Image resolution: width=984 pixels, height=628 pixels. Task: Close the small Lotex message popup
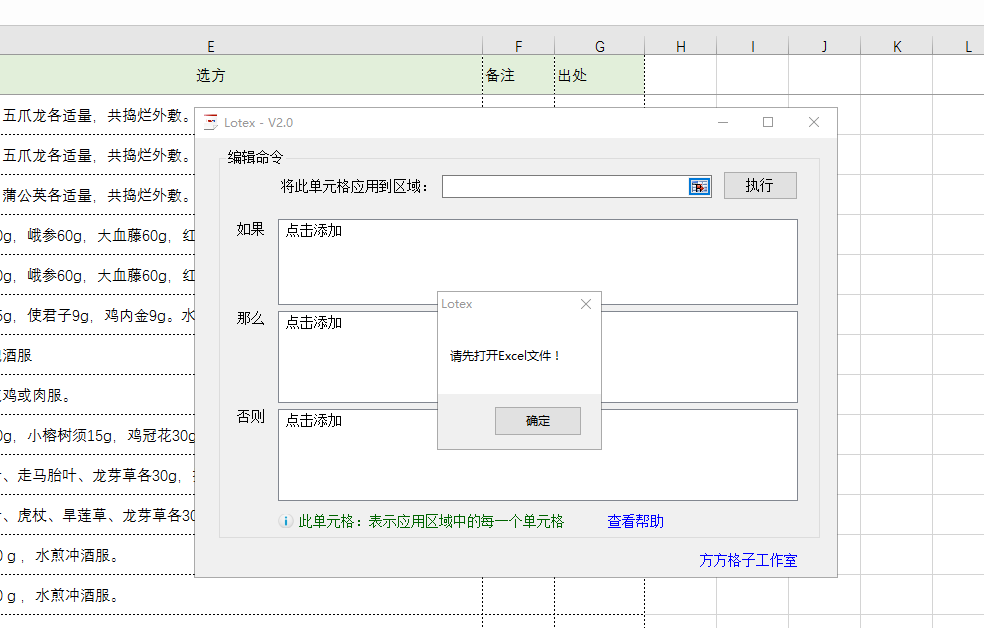586,304
